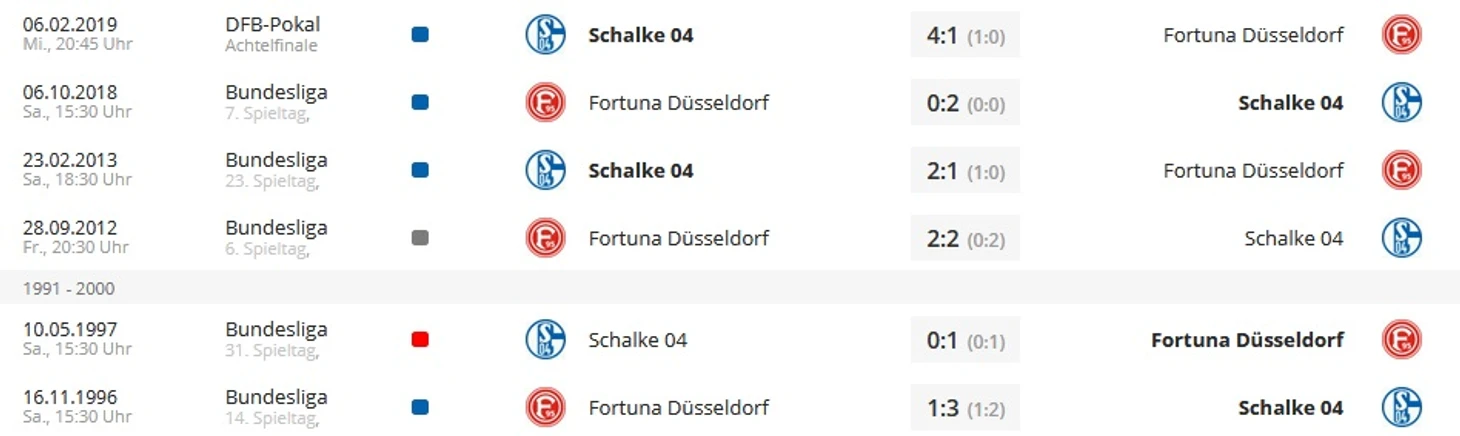Click Fortuna Düsseldorf crest in 28.09.2012 row
1460x436 pixels.
click(546, 238)
